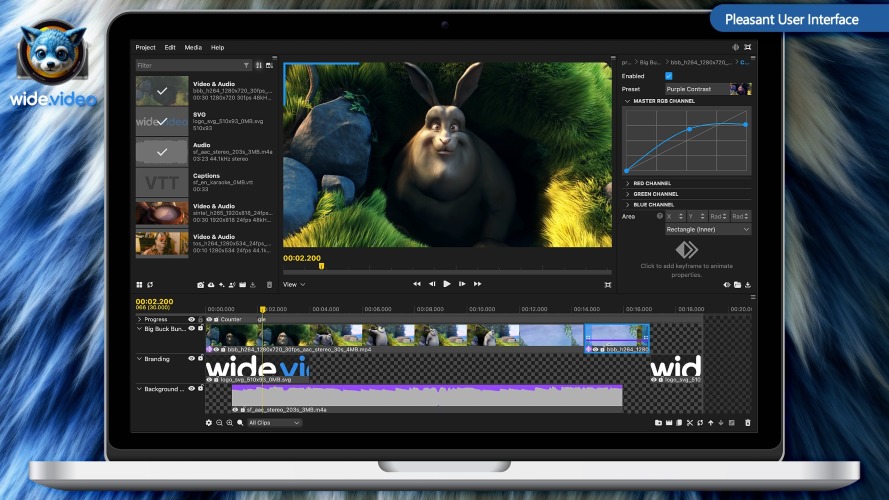Click the clapperboard icon under media list
Screen dimensions: 889x500
pos(243,285)
